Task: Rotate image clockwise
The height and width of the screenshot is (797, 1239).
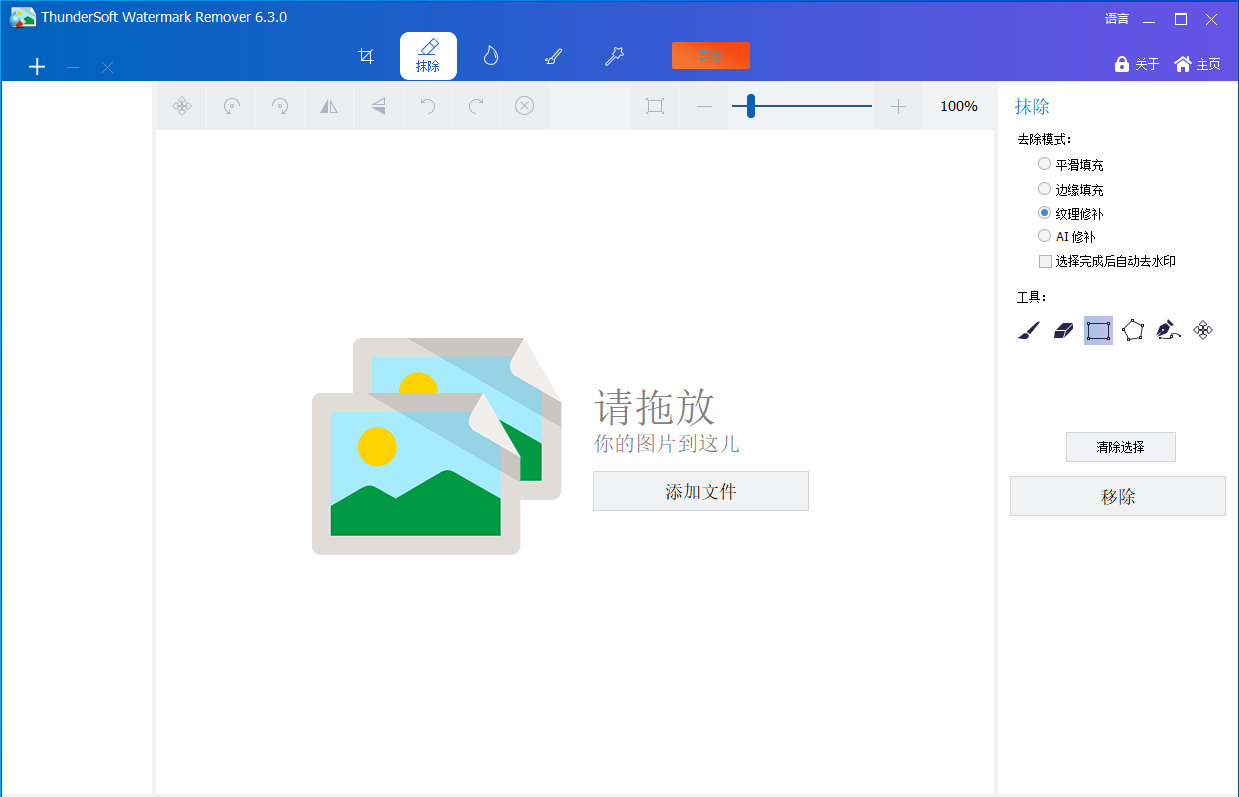Action: tap(280, 106)
